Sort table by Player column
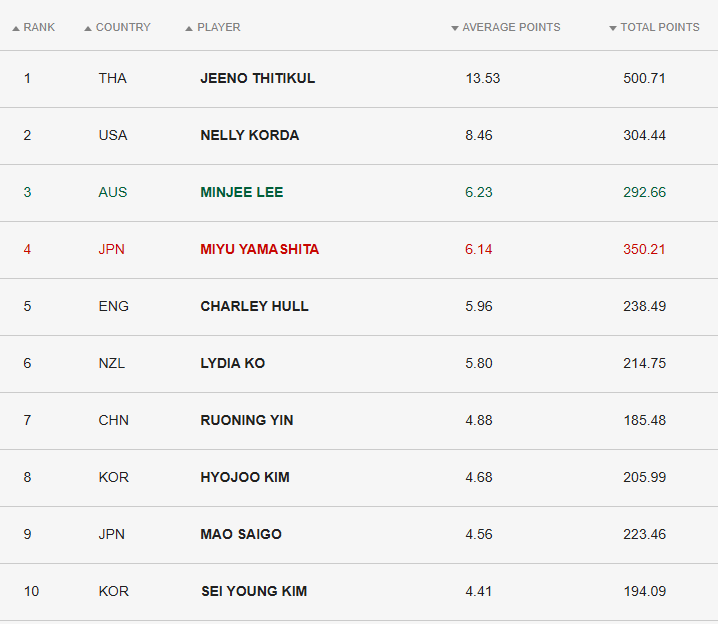 click(x=219, y=27)
